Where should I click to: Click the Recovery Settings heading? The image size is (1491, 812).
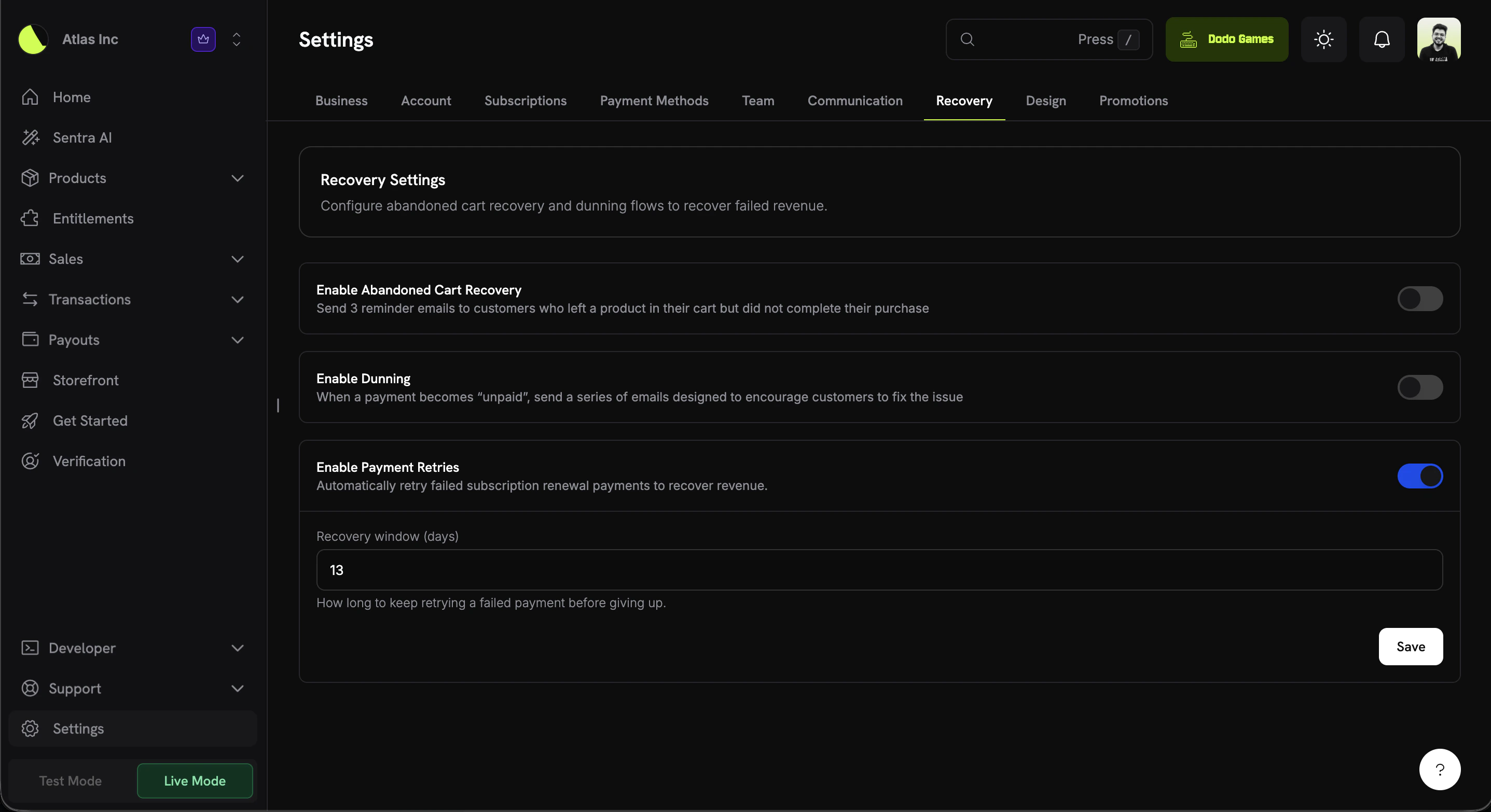point(382,180)
